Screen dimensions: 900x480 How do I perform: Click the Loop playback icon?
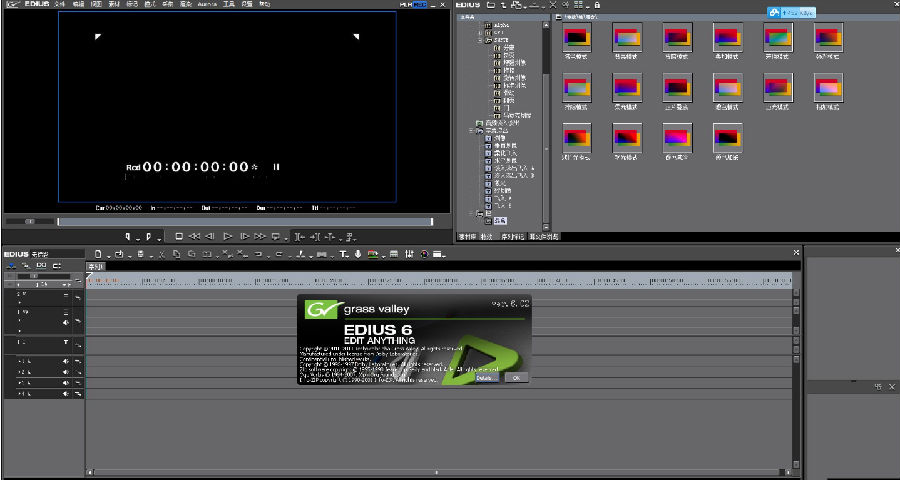pos(276,236)
